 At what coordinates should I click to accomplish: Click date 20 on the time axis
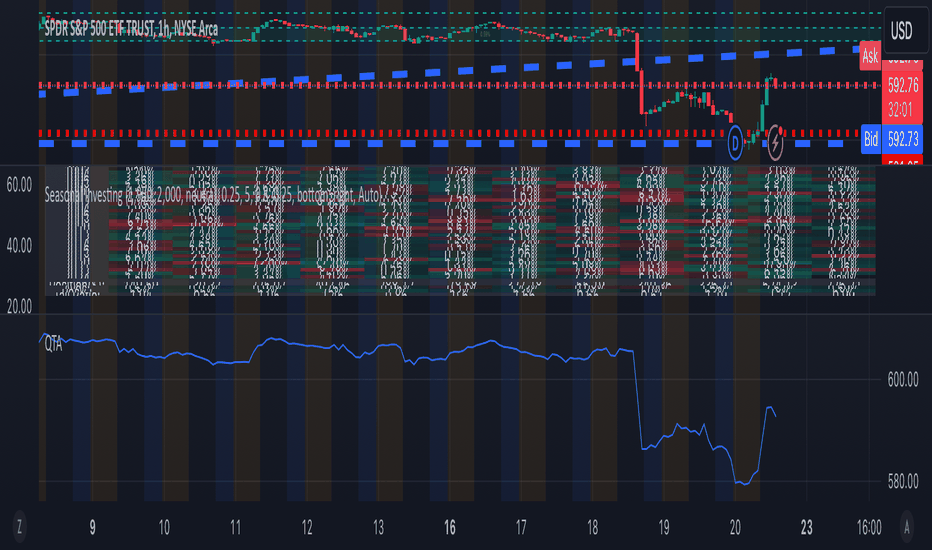coord(735,527)
